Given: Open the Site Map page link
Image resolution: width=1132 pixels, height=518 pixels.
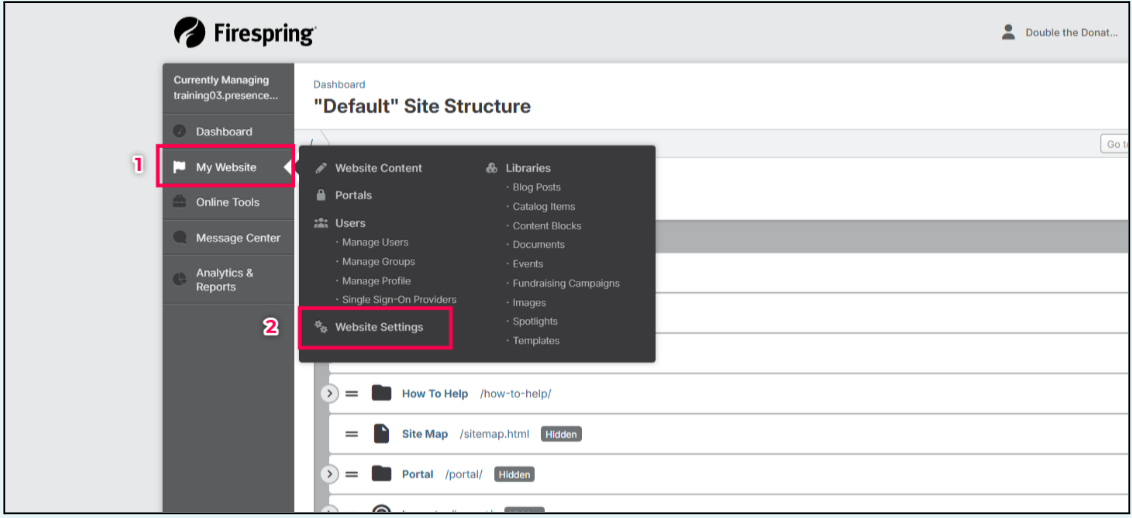Looking at the screenshot, I should (425, 434).
